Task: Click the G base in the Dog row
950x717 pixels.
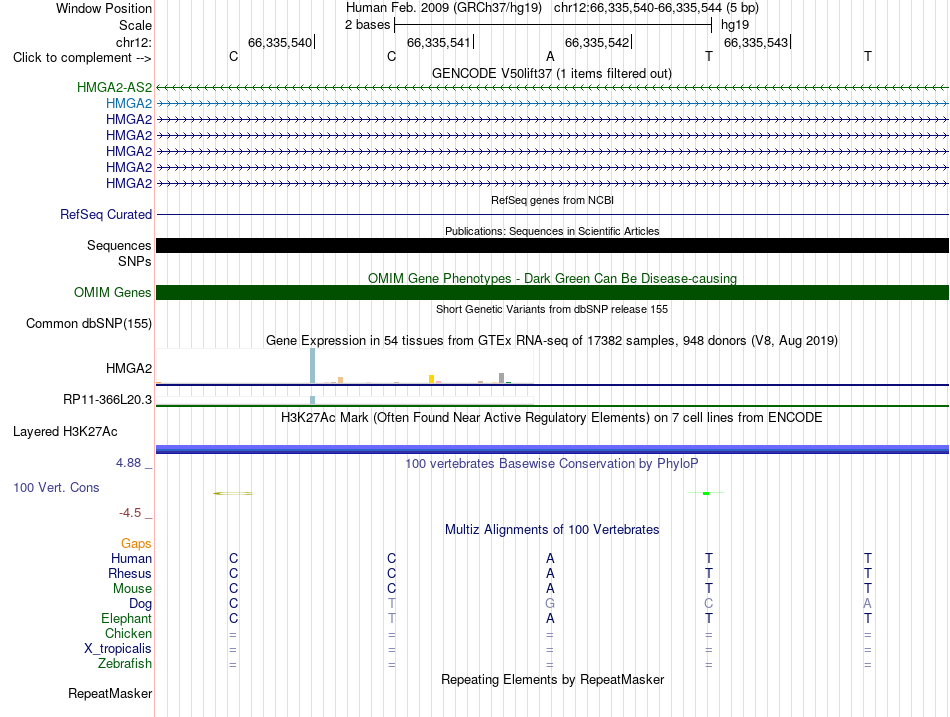Action: coord(550,604)
